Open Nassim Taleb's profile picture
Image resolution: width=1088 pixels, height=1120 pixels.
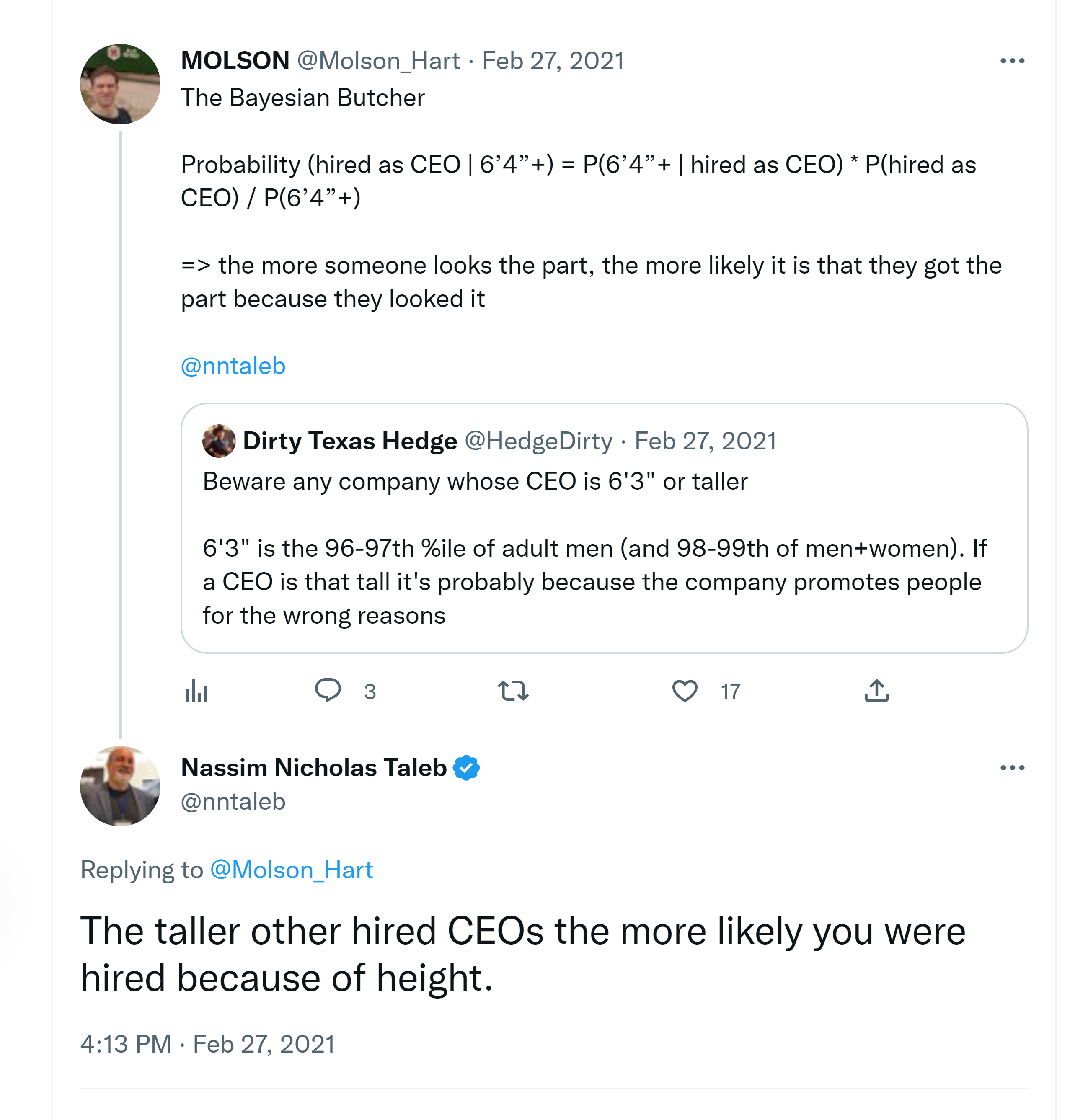[x=120, y=786]
